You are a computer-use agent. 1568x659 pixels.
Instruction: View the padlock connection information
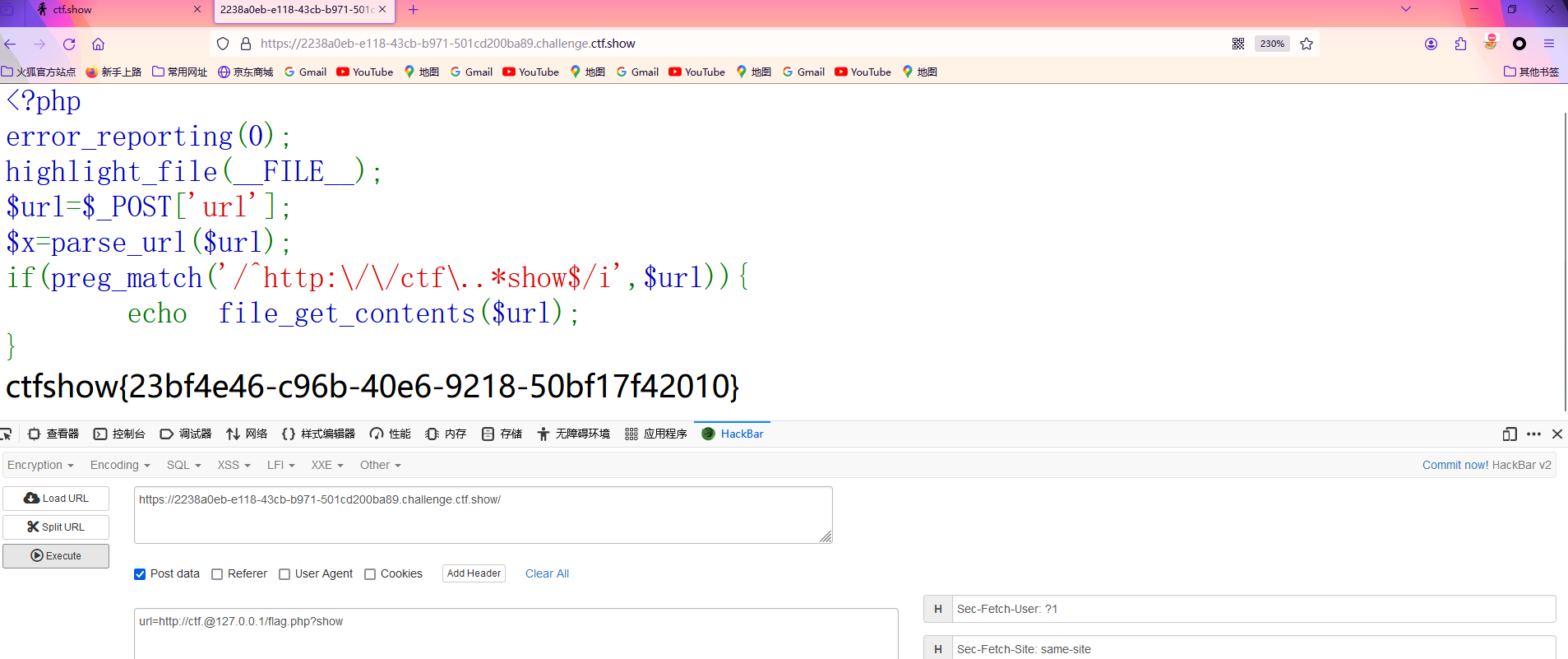[245, 44]
